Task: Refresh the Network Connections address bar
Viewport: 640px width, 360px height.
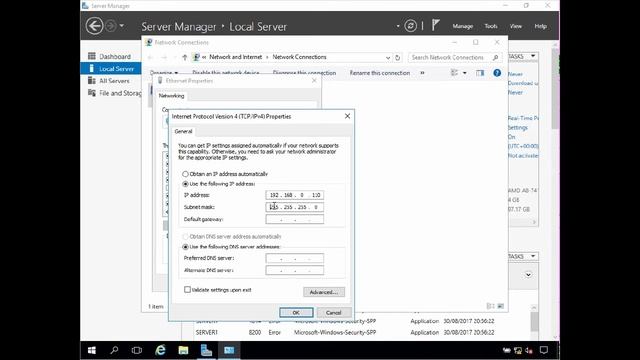Action: (x=398, y=58)
